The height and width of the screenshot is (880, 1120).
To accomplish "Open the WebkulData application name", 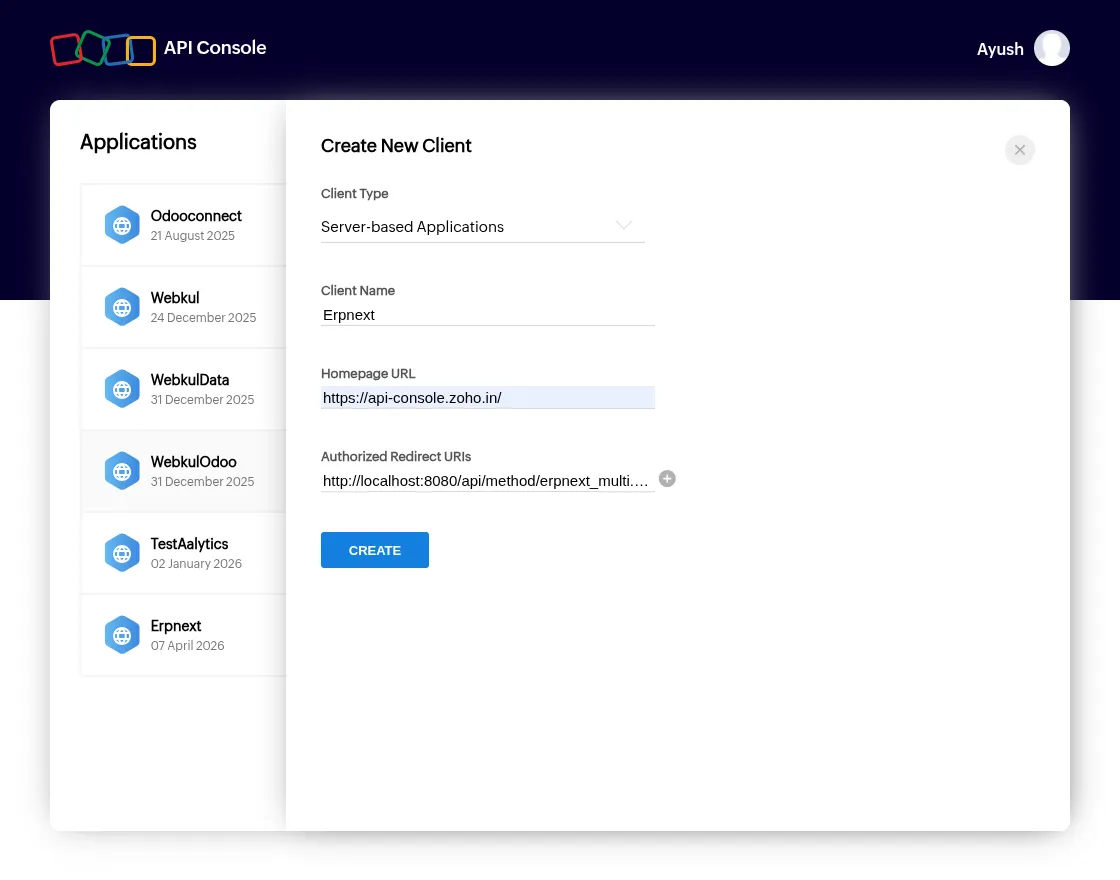I will pyautogui.click(x=190, y=380).
